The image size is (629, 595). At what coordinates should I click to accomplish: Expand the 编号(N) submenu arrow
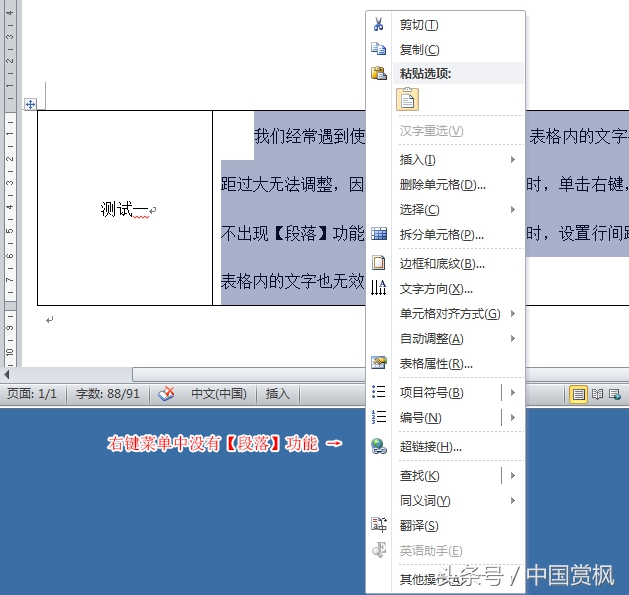pyautogui.click(x=513, y=418)
